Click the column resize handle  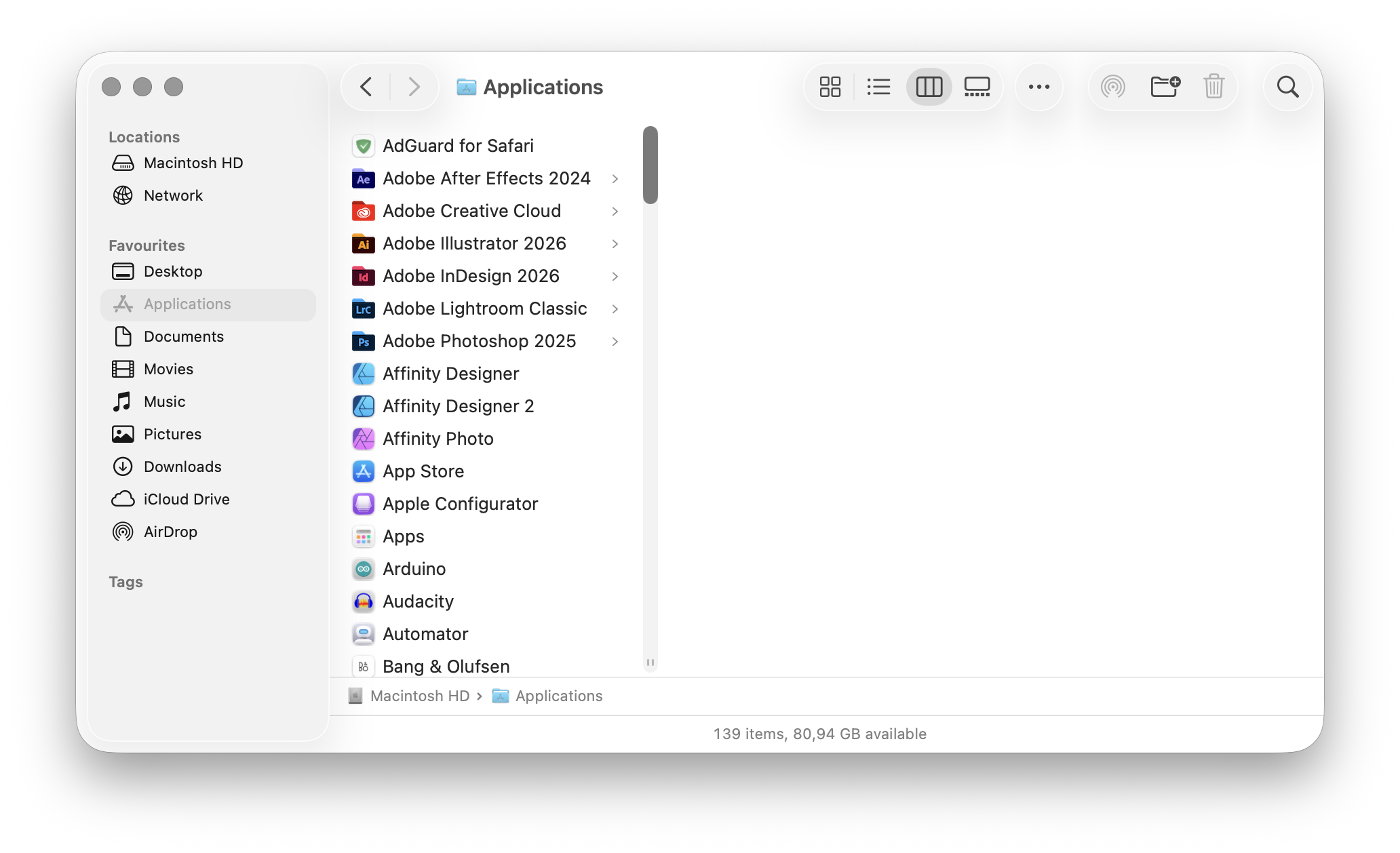(x=650, y=662)
